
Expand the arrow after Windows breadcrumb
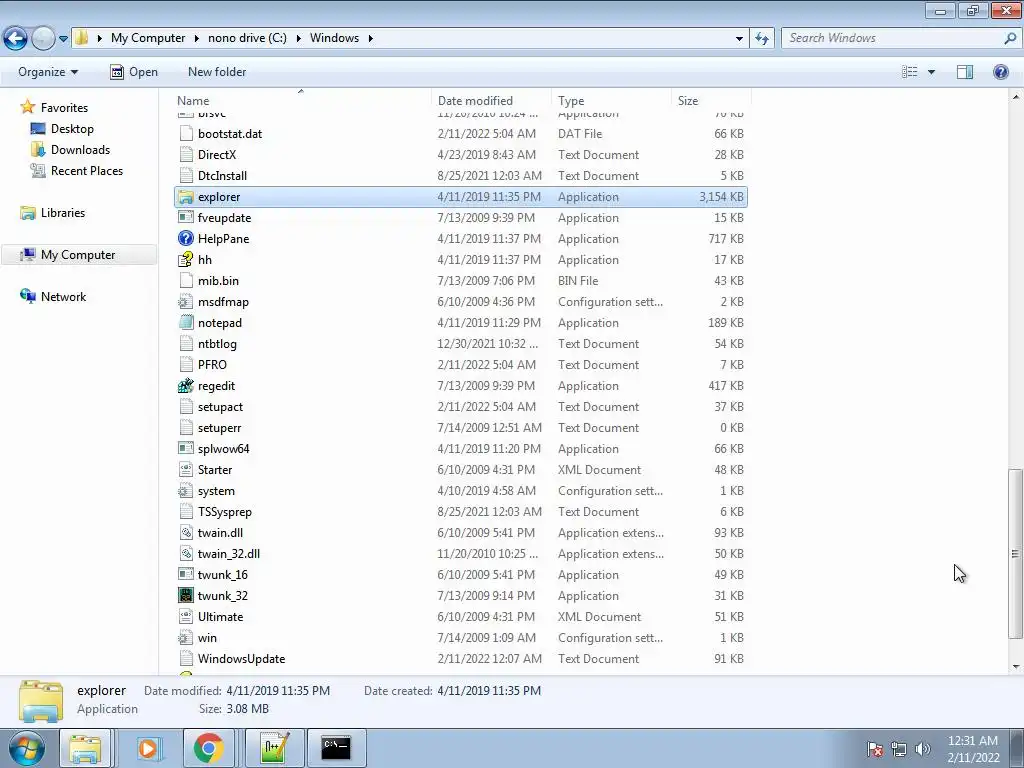coord(370,38)
